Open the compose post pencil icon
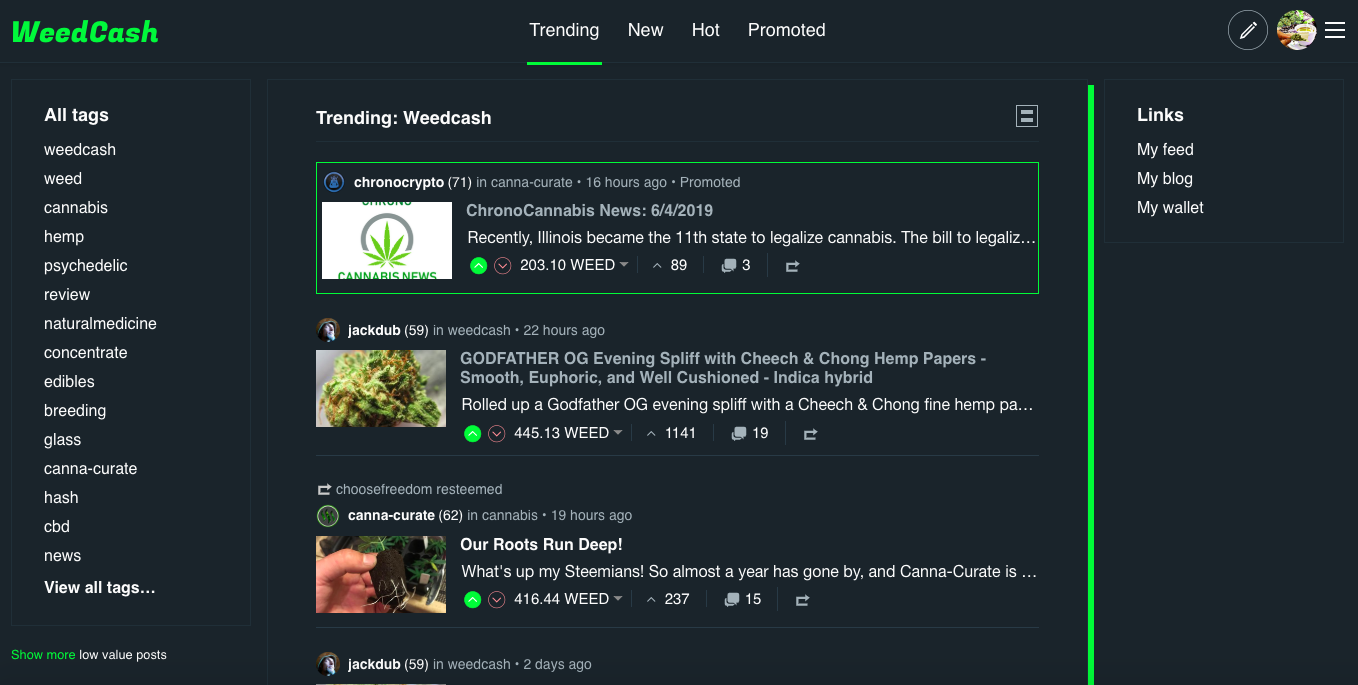The height and width of the screenshot is (685, 1358). 1247,31
